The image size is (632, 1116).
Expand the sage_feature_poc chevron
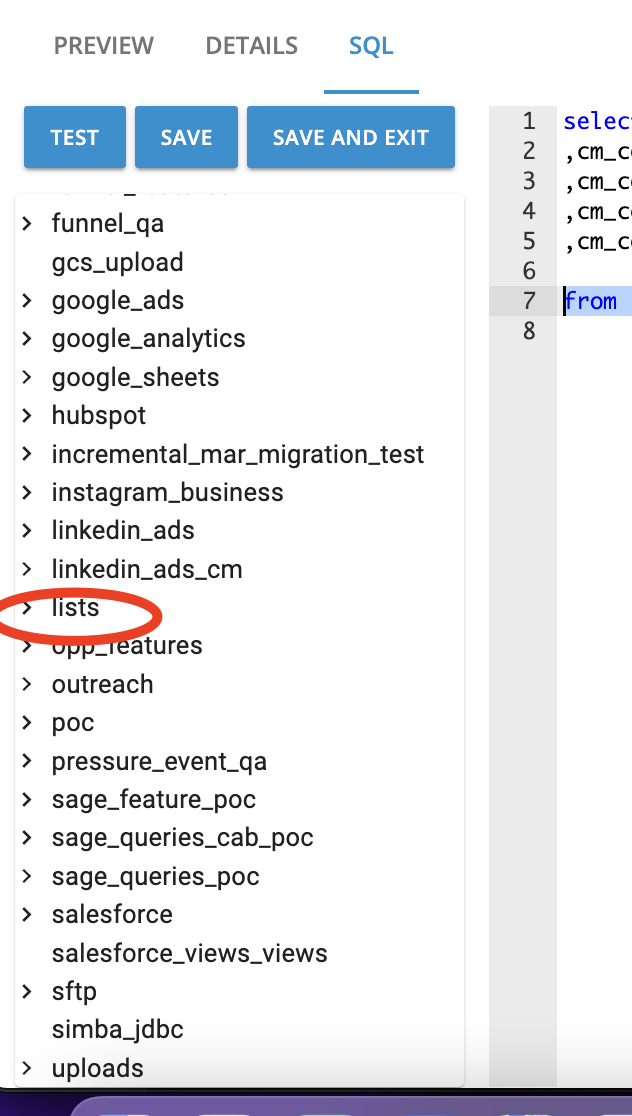coord(27,799)
